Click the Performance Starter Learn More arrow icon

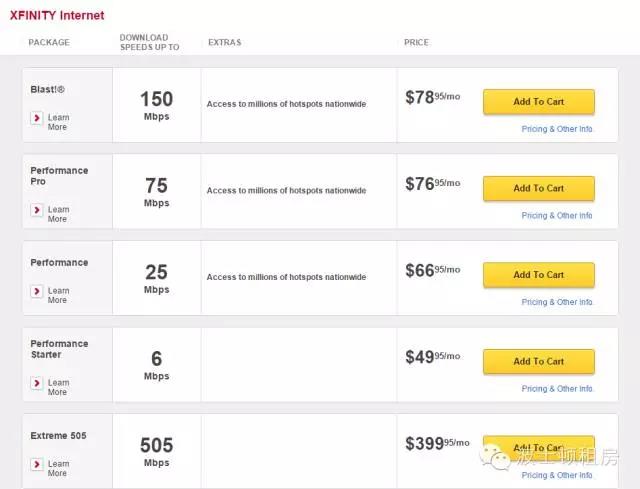pos(37,383)
